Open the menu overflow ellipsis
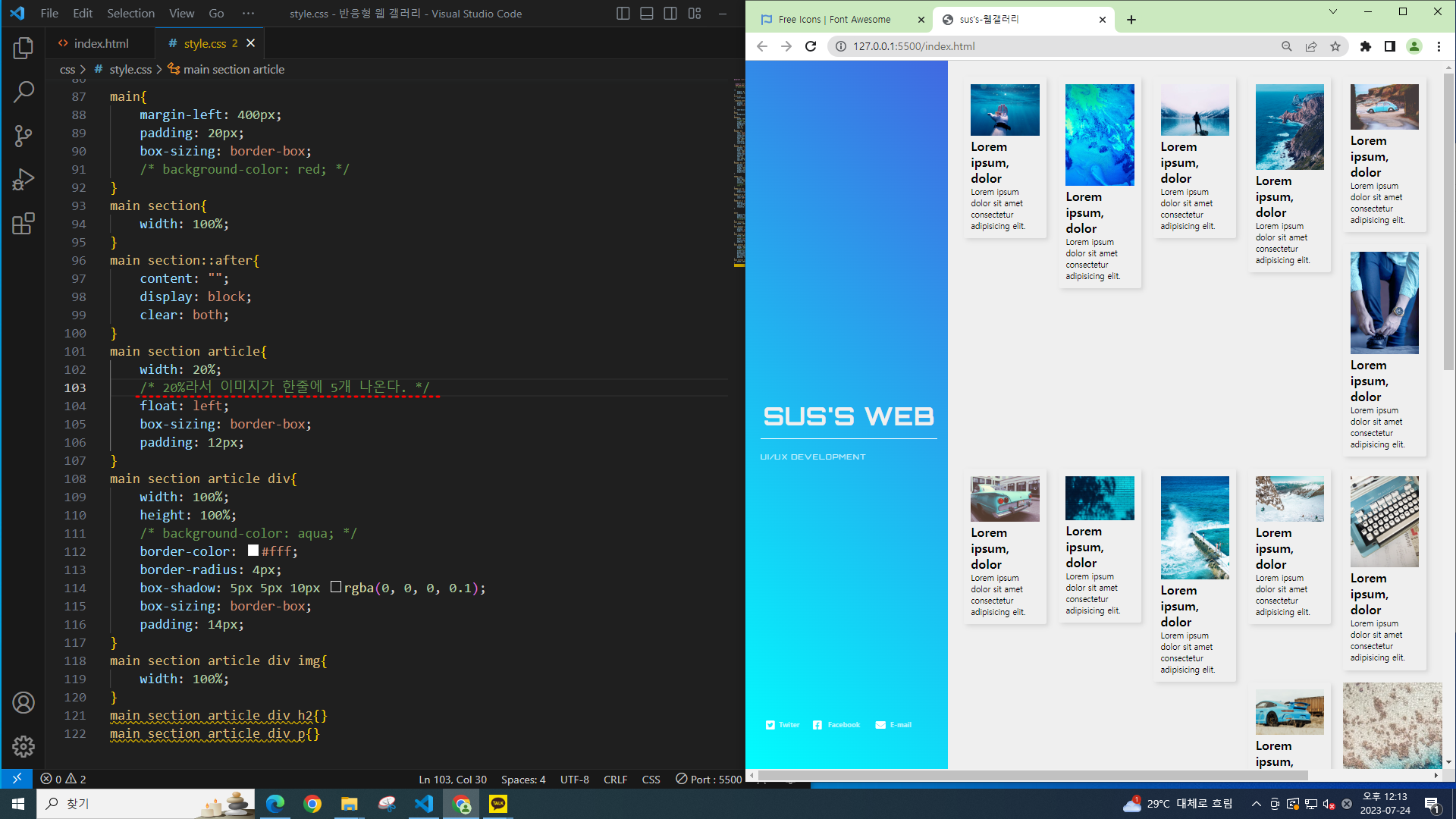The width and height of the screenshot is (1456, 819). pos(248,14)
